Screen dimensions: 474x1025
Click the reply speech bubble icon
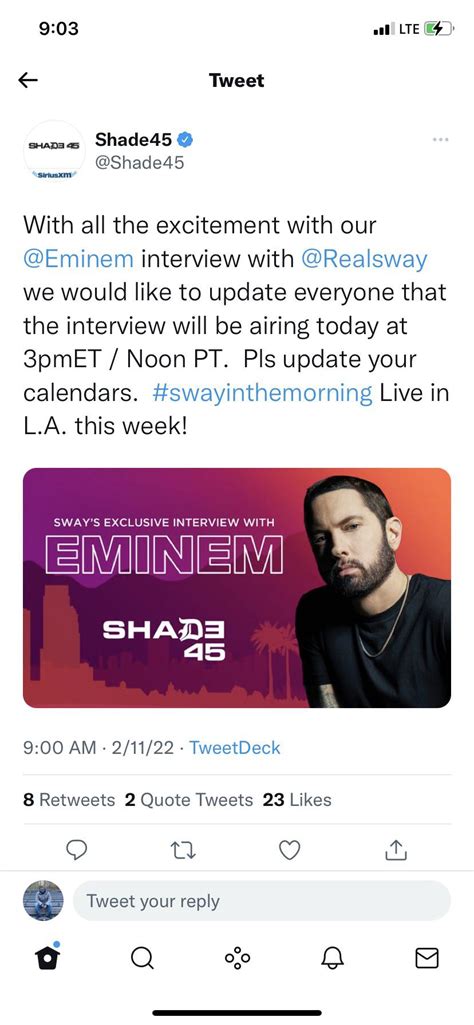[78, 849]
